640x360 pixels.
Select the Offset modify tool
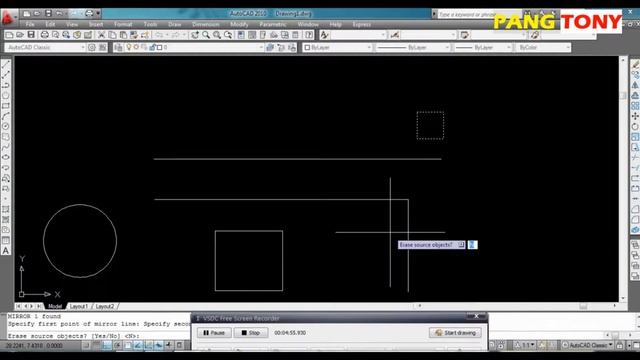(635, 96)
